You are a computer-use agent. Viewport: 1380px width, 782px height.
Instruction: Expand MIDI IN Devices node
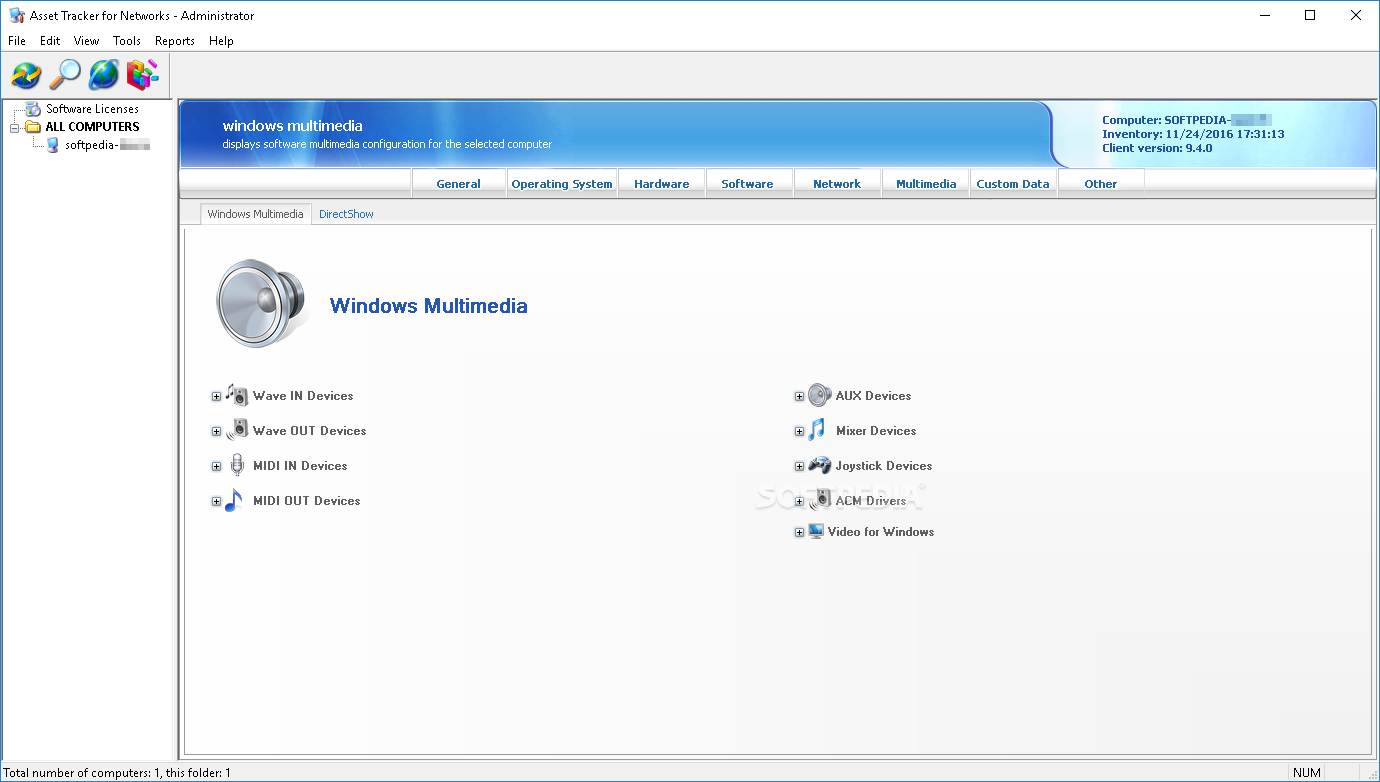point(216,467)
